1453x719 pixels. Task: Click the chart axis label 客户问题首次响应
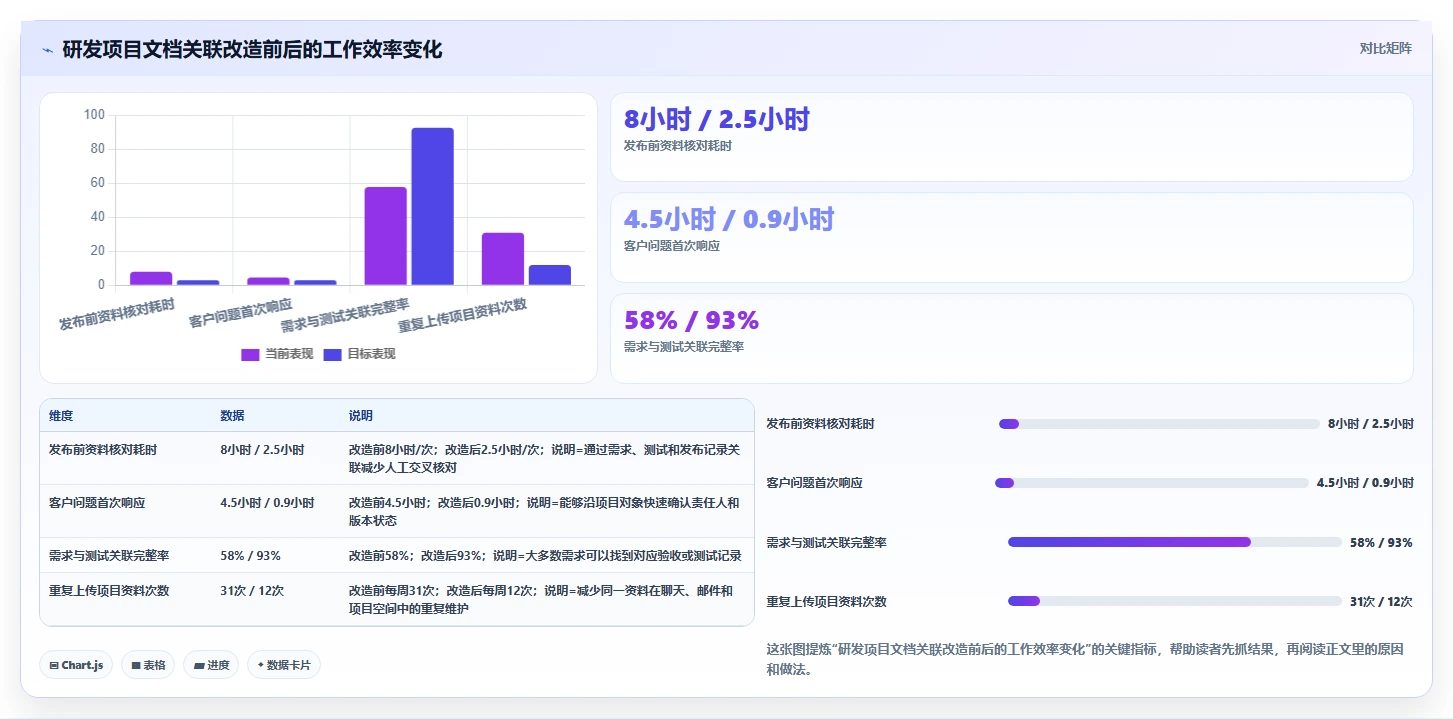[x=241, y=313]
